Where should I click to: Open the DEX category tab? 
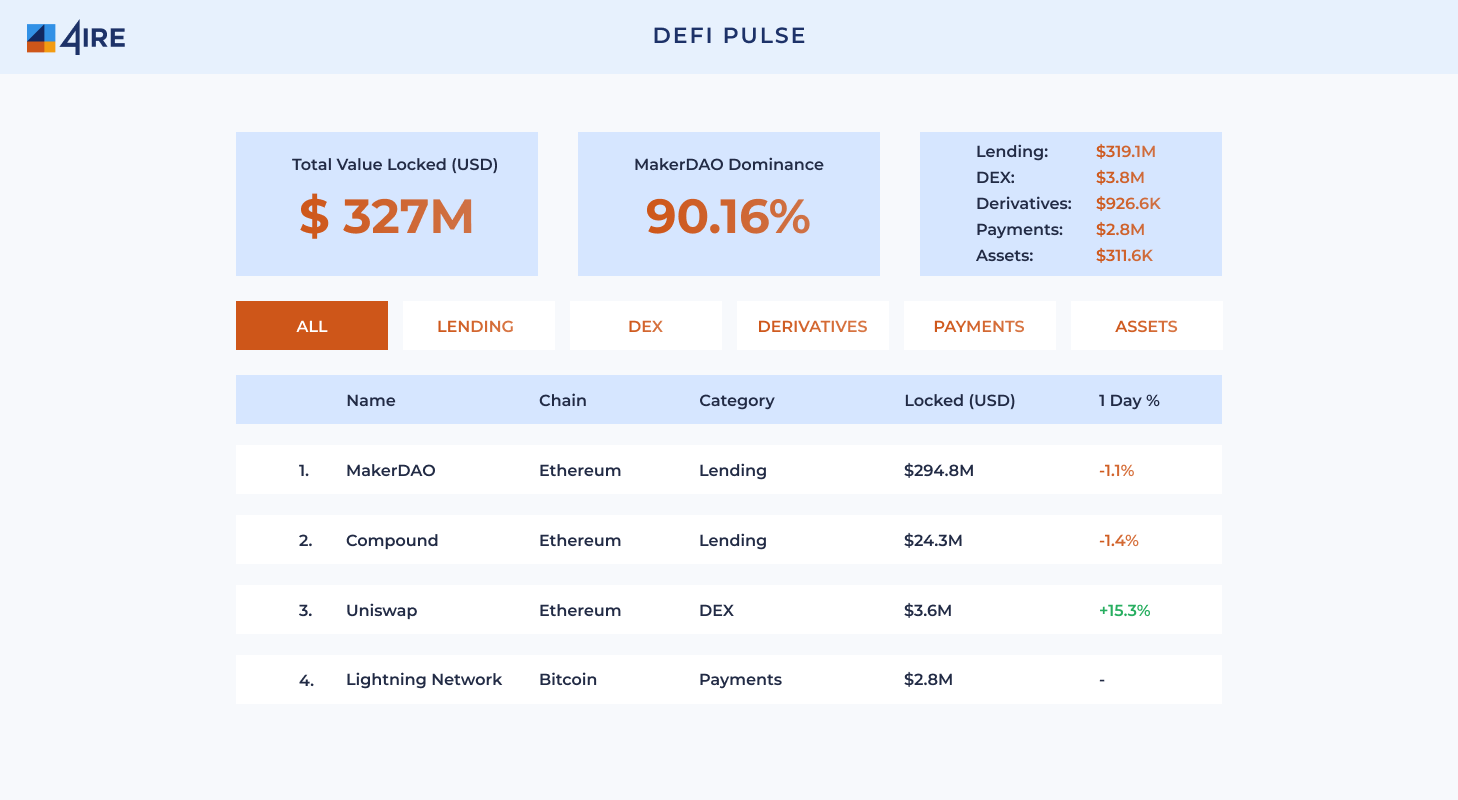(x=645, y=326)
